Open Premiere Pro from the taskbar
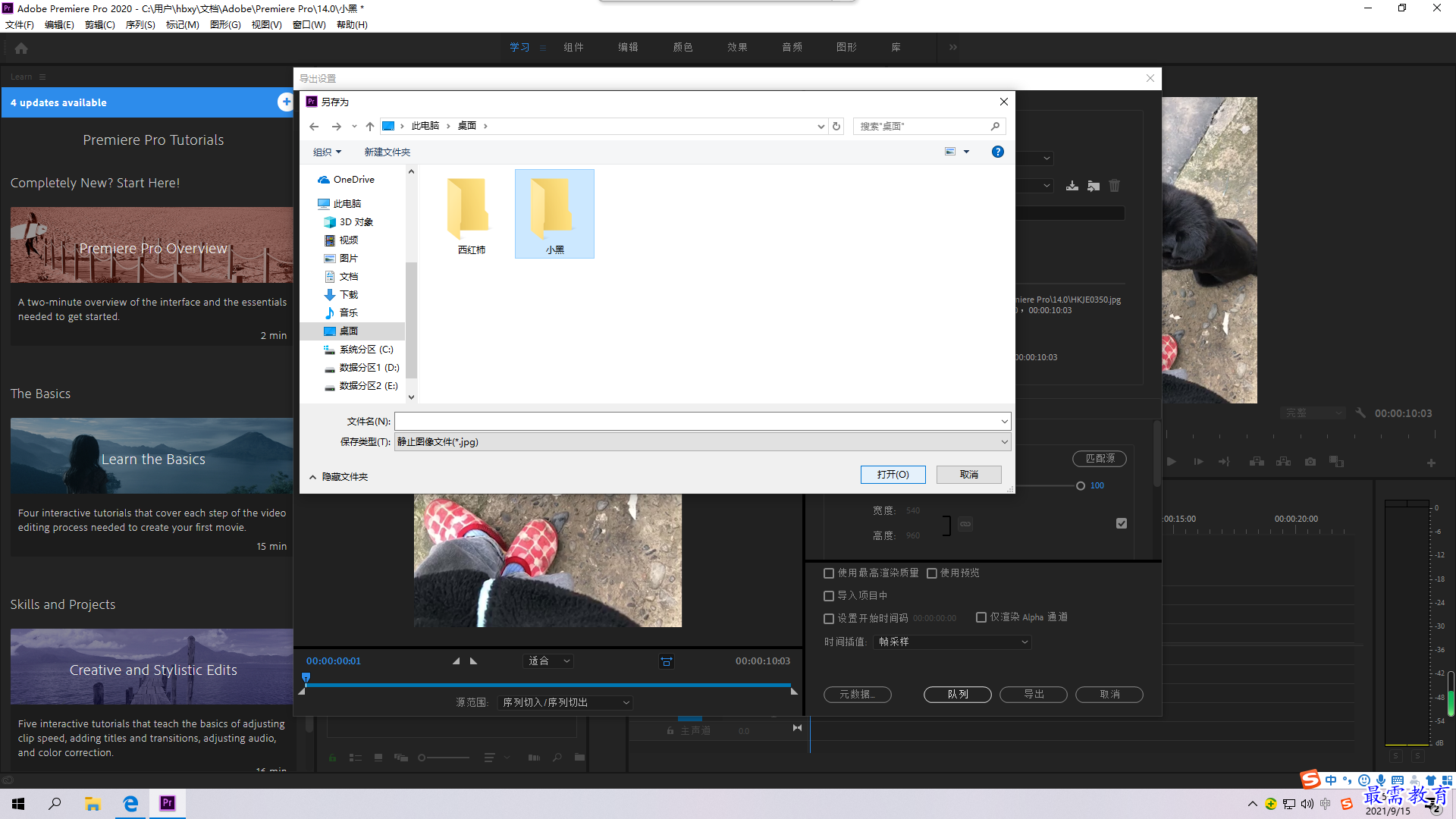 pyautogui.click(x=168, y=803)
